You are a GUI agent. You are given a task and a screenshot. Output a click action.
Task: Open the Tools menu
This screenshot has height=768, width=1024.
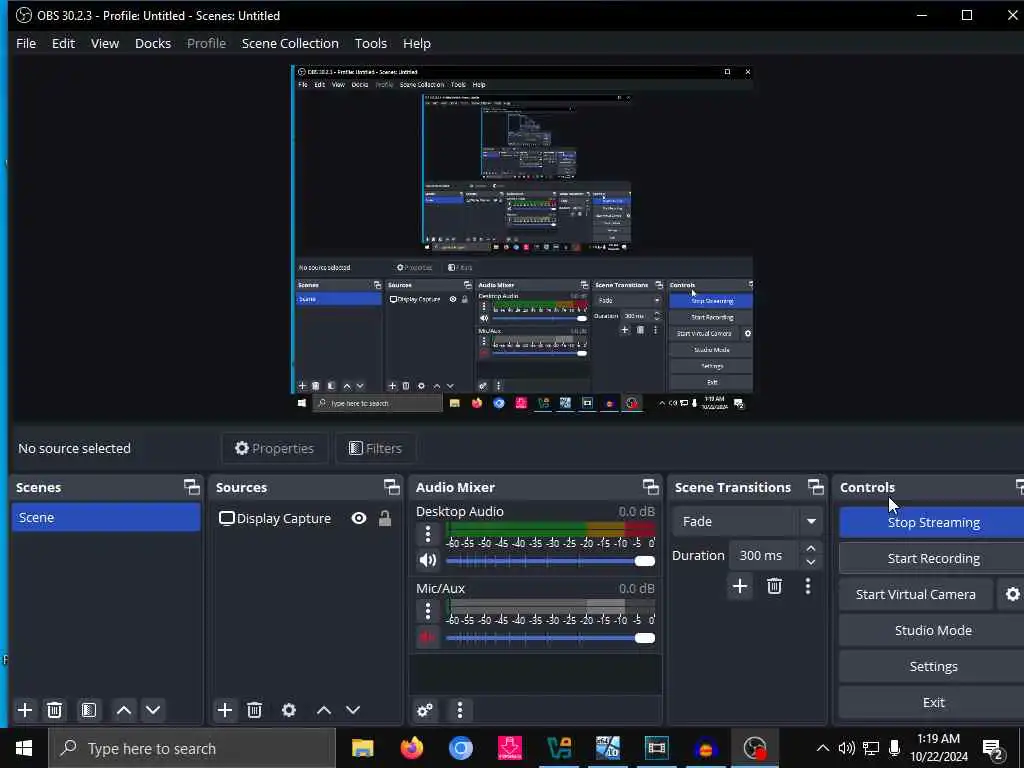tap(371, 43)
